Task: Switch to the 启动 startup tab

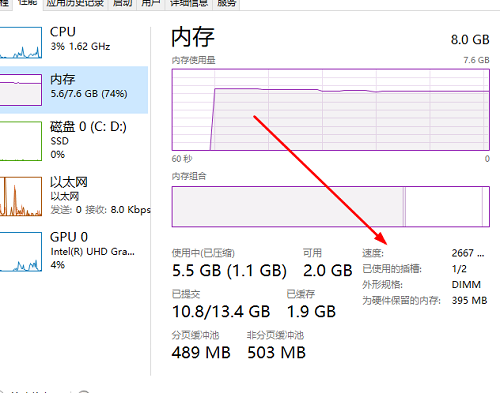Action: pos(122,4)
